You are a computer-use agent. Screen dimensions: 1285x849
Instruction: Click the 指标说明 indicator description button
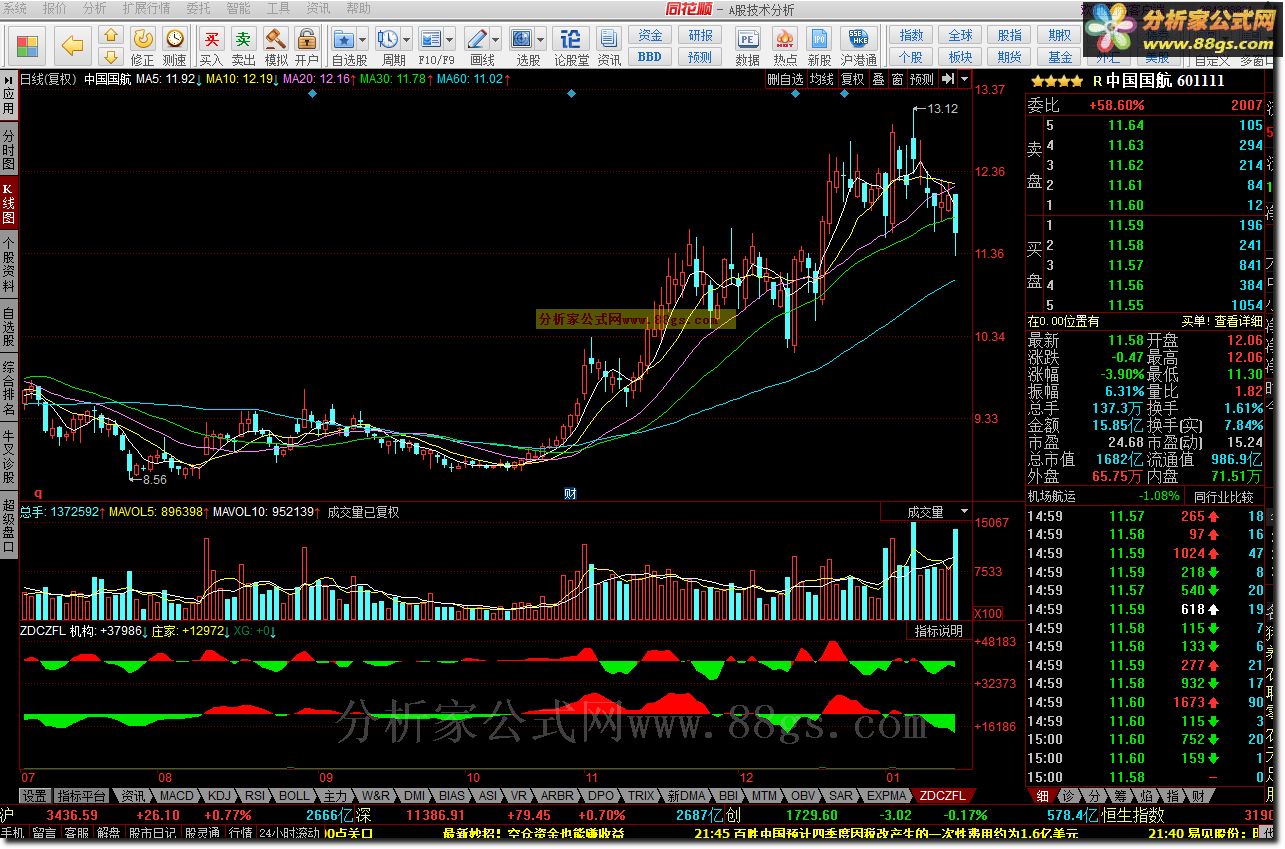pyautogui.click(x=939, y=631)
